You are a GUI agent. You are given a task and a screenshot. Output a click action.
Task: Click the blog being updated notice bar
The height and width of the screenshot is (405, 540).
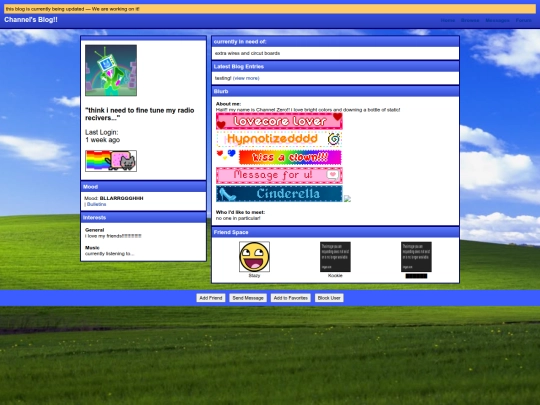coord(270,9)
